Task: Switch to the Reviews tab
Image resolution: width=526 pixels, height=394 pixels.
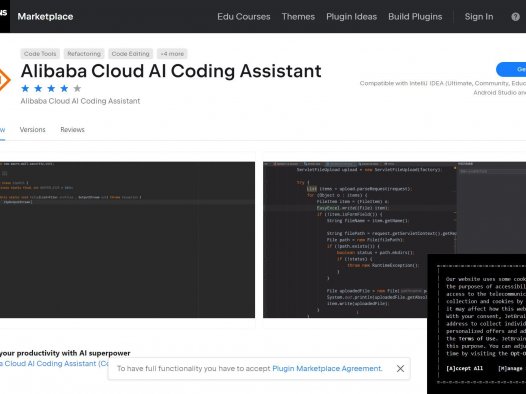Action: 72,129
